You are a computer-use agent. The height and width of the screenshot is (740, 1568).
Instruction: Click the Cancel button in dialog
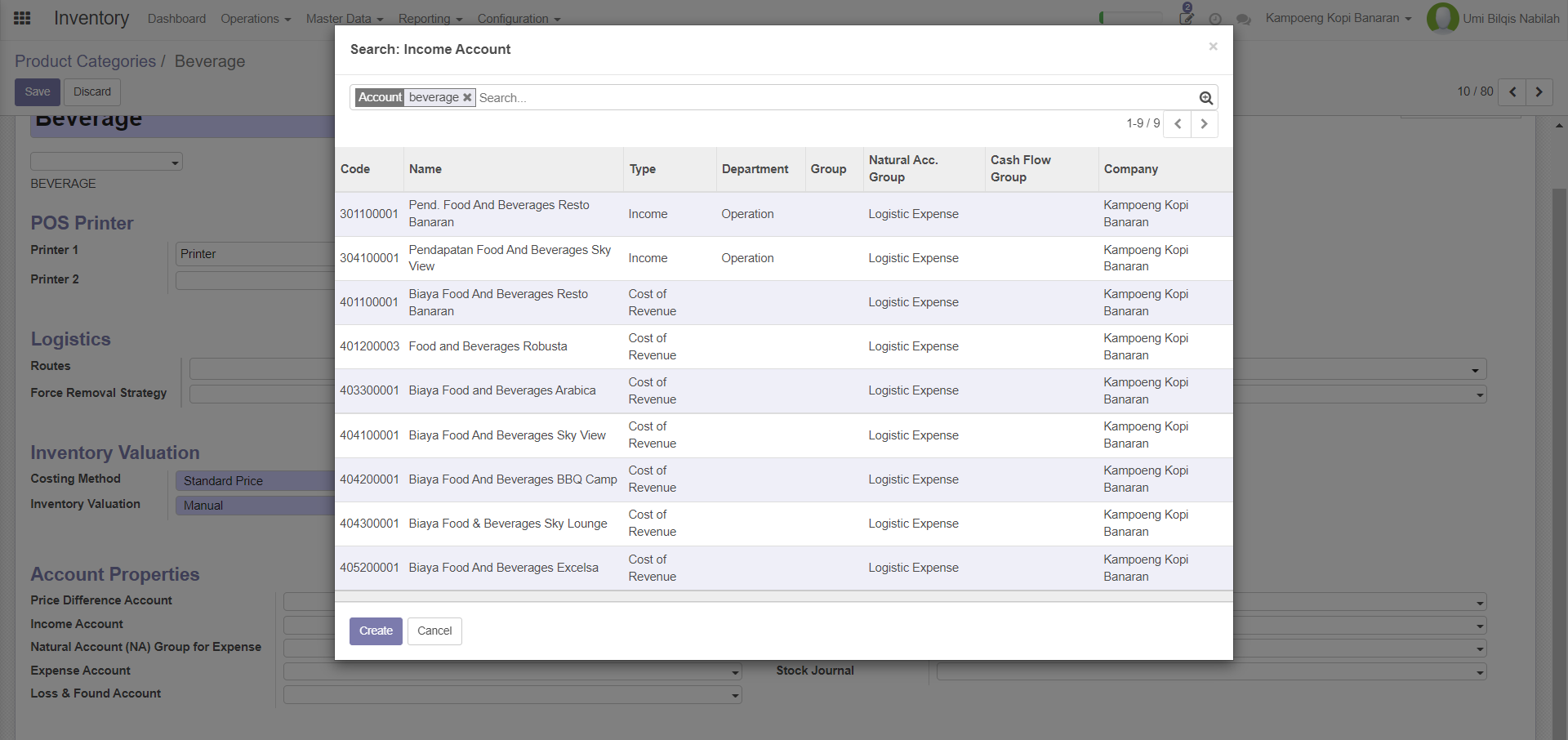tap(434, 631)
